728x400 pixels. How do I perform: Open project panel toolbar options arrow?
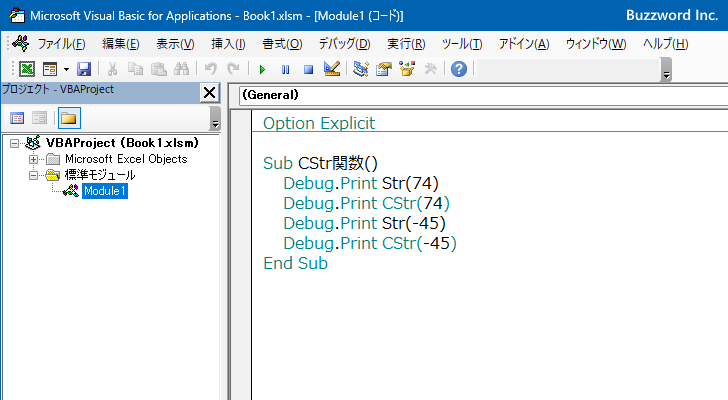point(215,118)
